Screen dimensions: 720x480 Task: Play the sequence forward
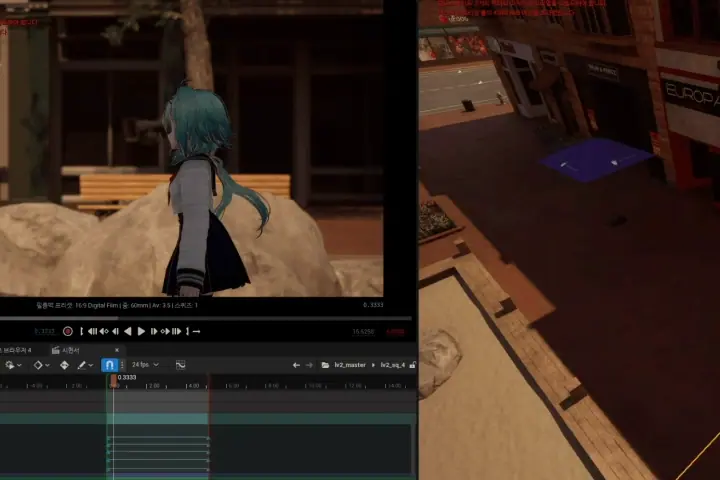141,331
